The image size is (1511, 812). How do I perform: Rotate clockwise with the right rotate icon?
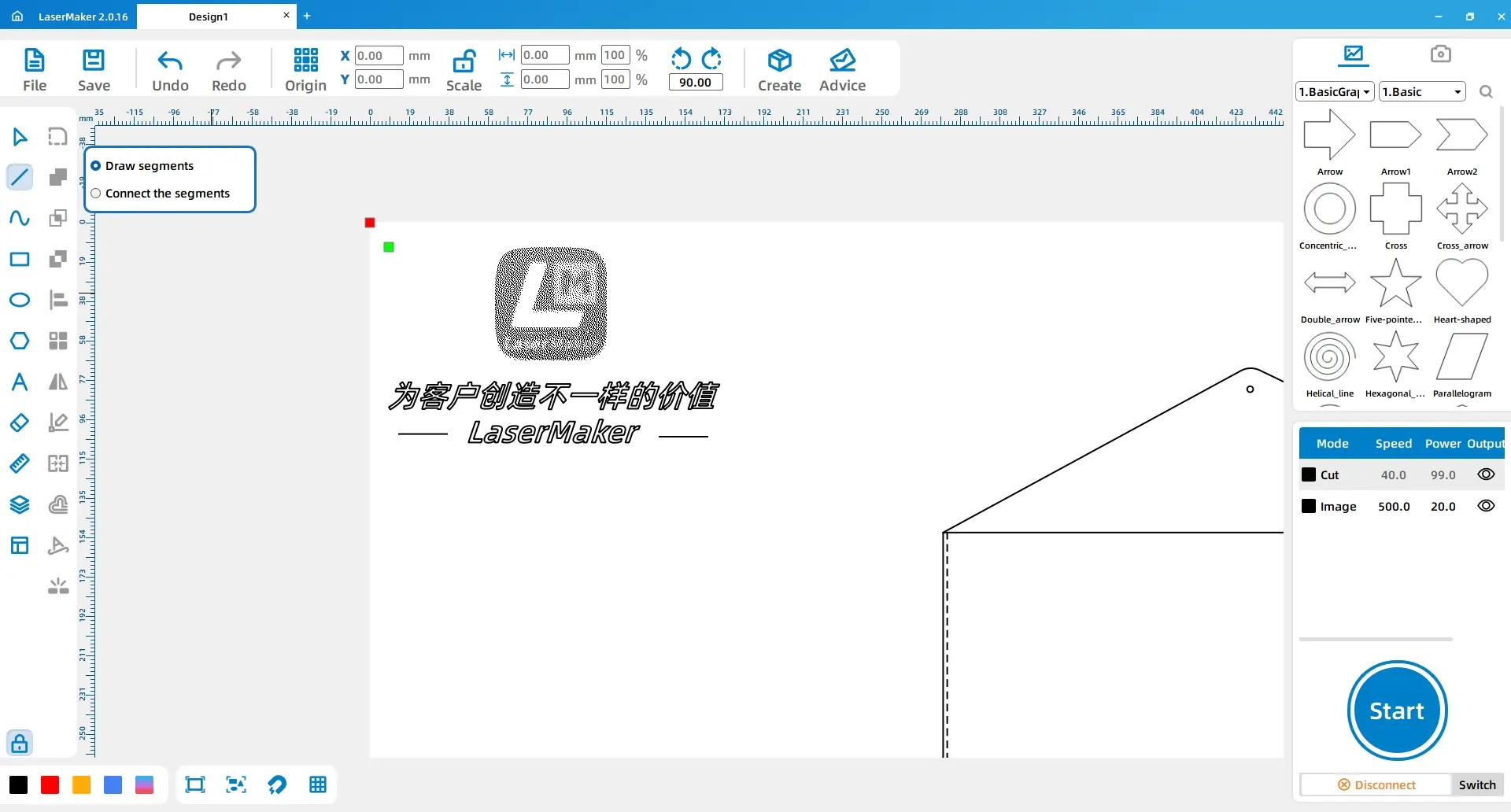point(711,59)
